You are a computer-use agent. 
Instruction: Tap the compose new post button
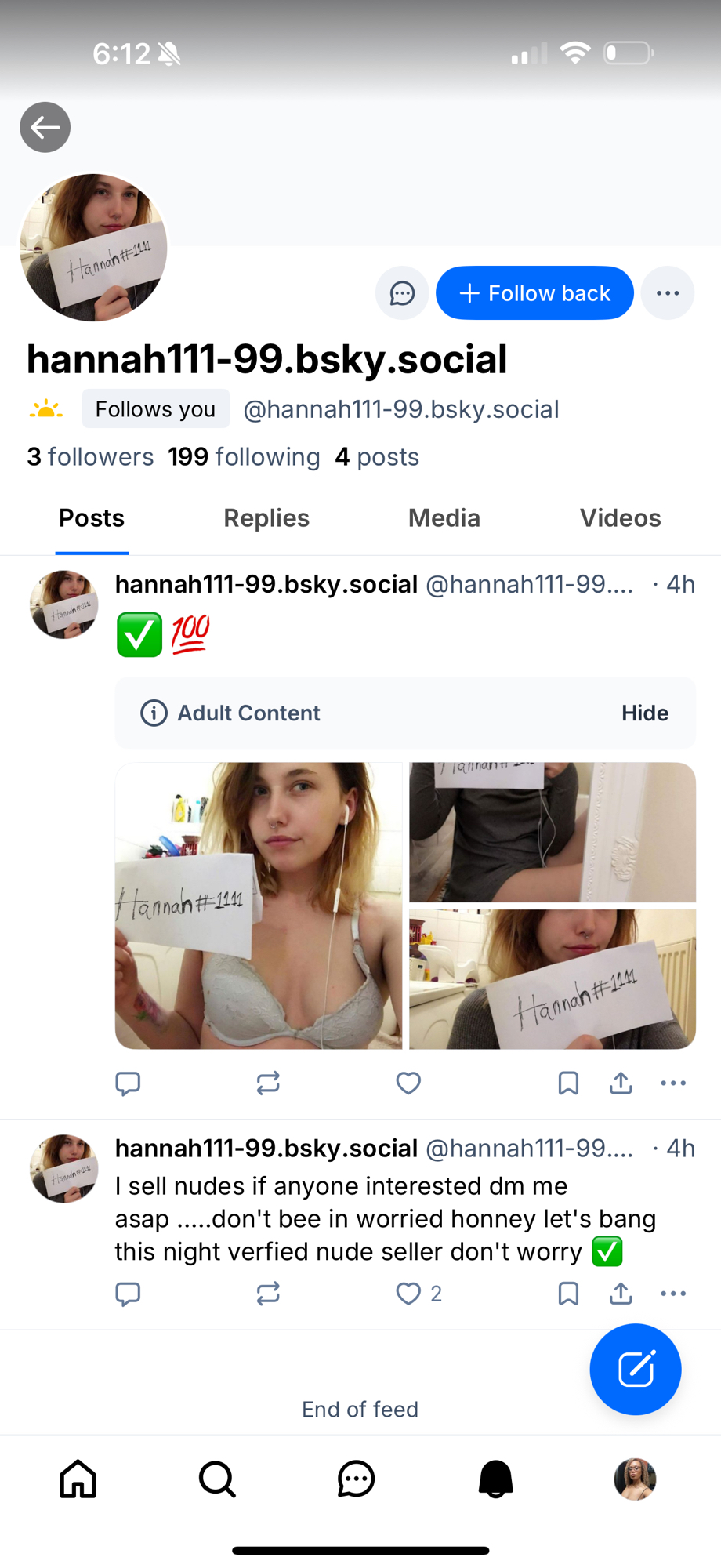(636, 1370)
